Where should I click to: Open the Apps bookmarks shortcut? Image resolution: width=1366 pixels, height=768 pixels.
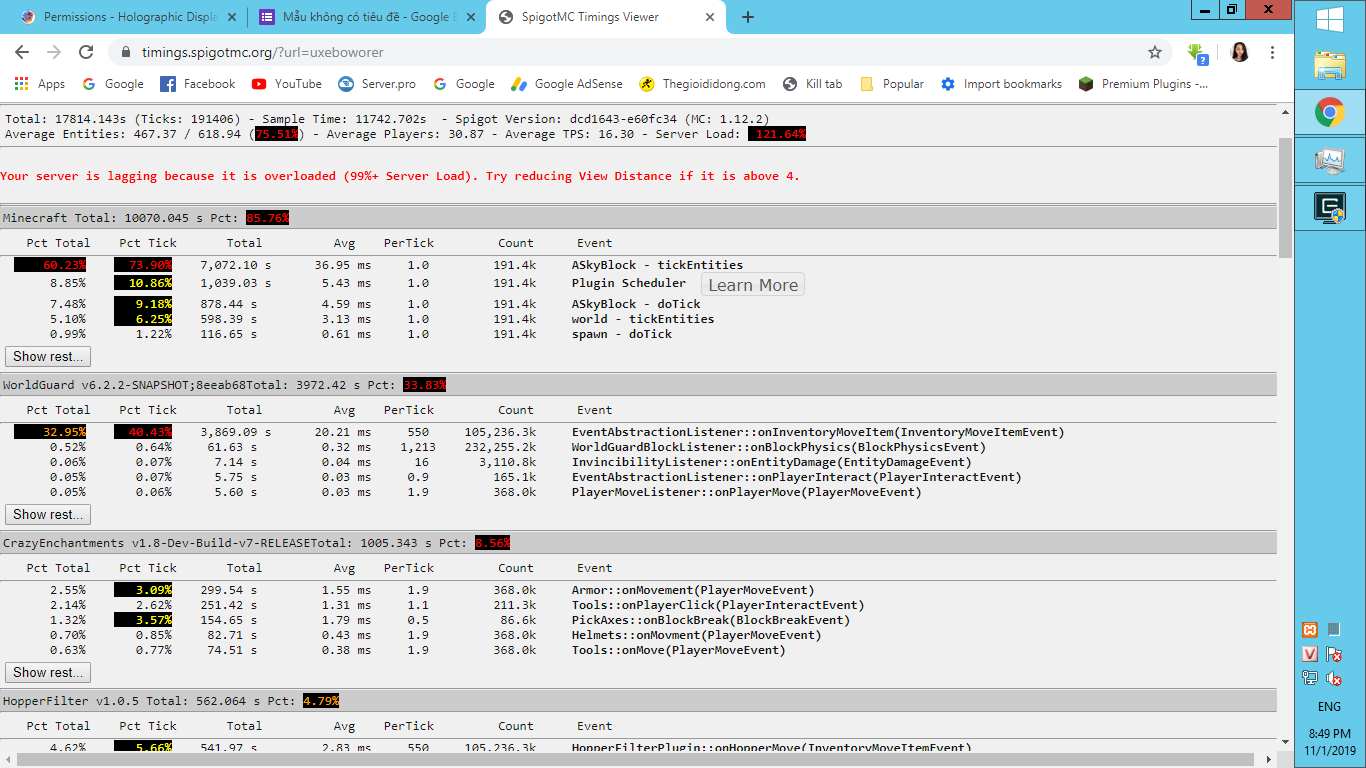click(x=40, y=84)
